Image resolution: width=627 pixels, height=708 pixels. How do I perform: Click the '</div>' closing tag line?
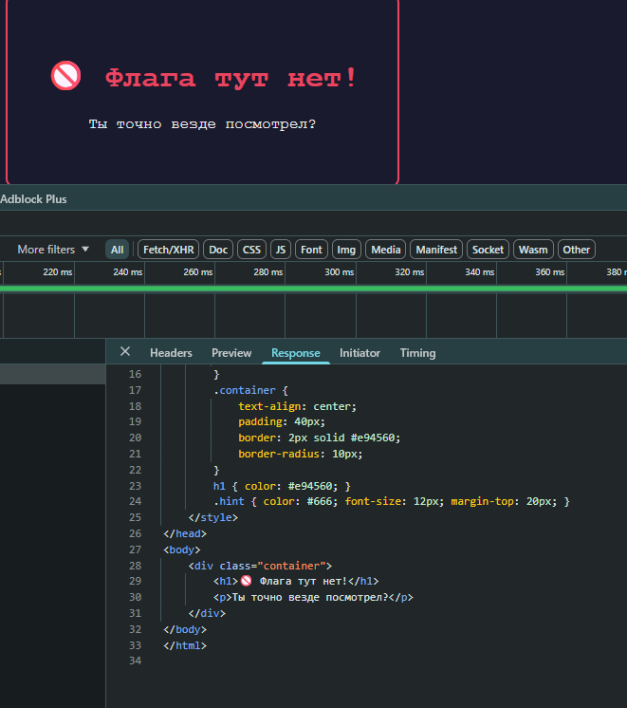207,613
